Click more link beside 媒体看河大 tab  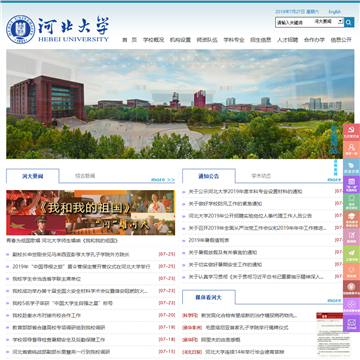[x=334, y=300]
